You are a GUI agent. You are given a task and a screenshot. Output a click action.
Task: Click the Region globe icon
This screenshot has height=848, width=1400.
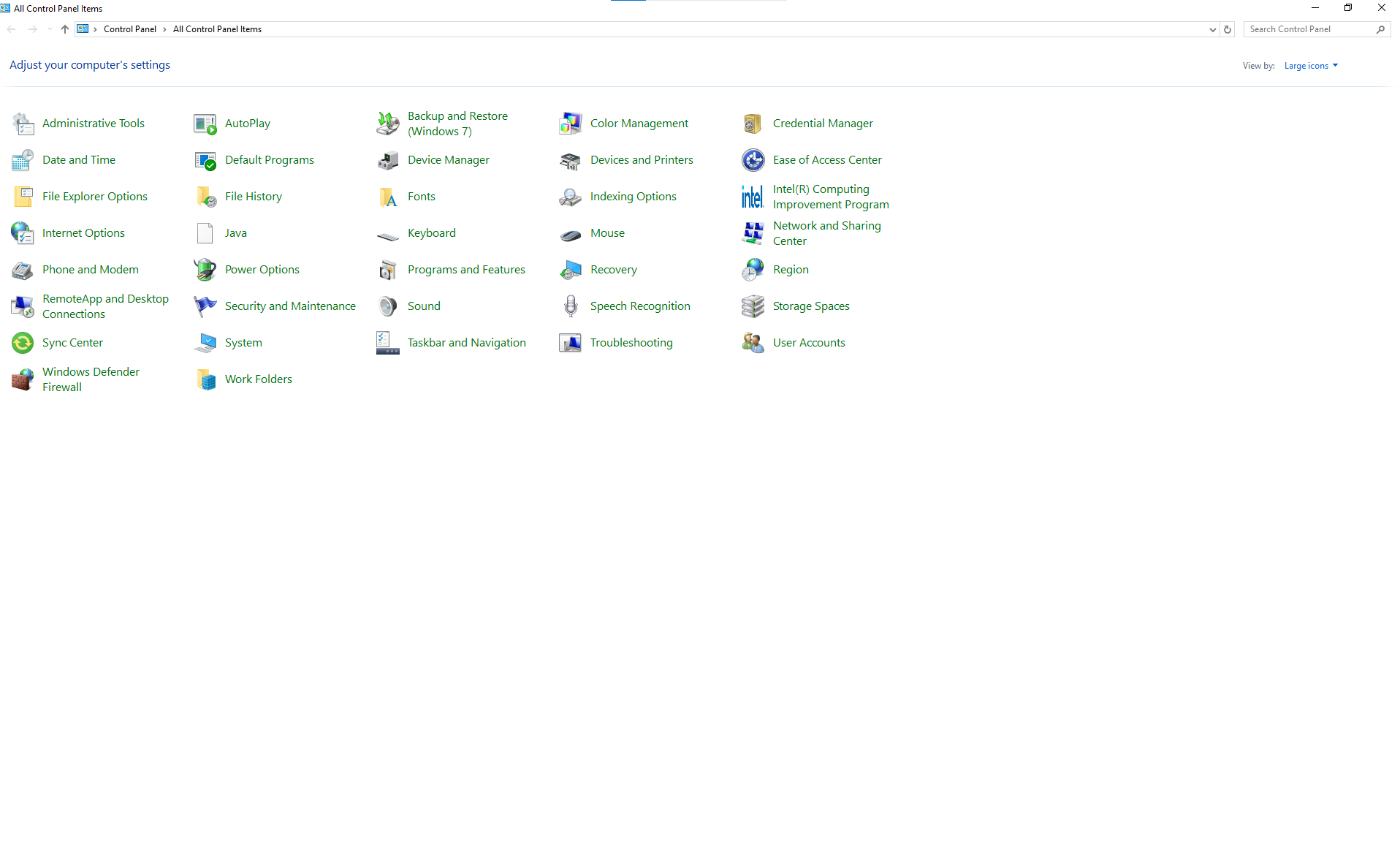pyautogui.click(x=753, y=270)
